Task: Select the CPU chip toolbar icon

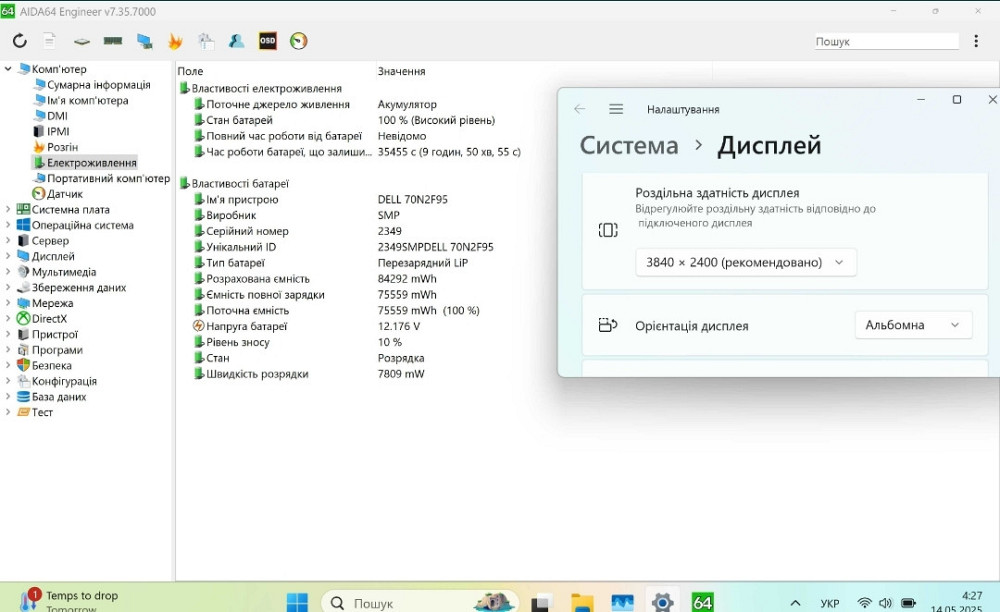Action: click(80, 41)
